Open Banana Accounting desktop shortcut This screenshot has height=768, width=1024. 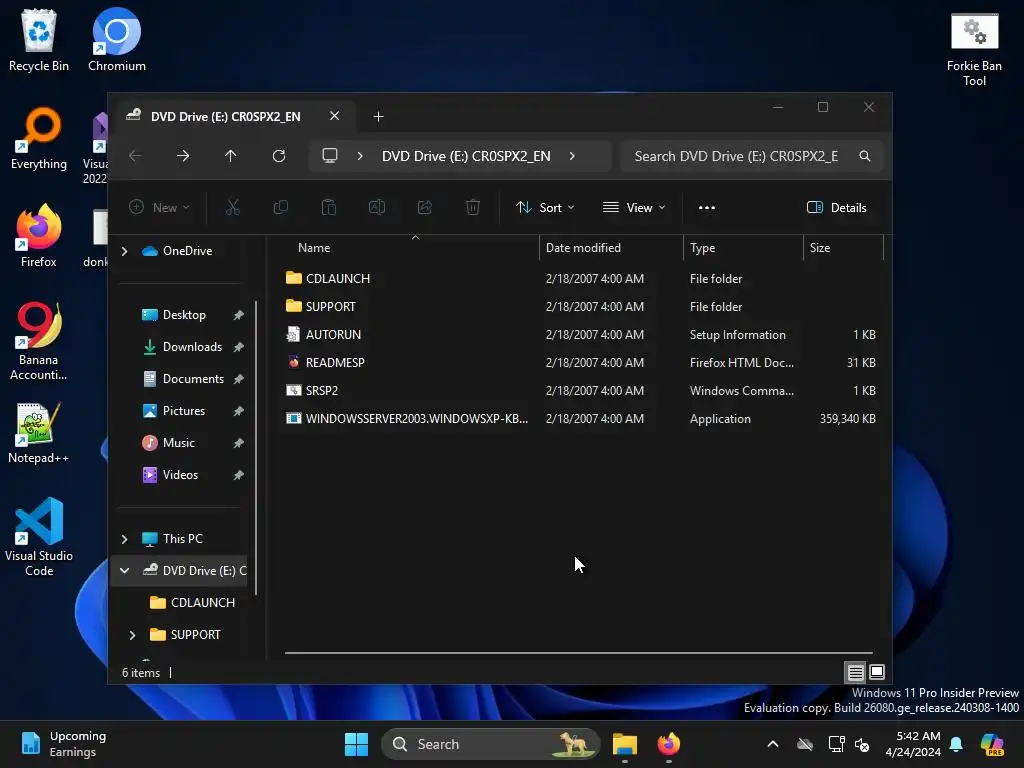(39, 342)
